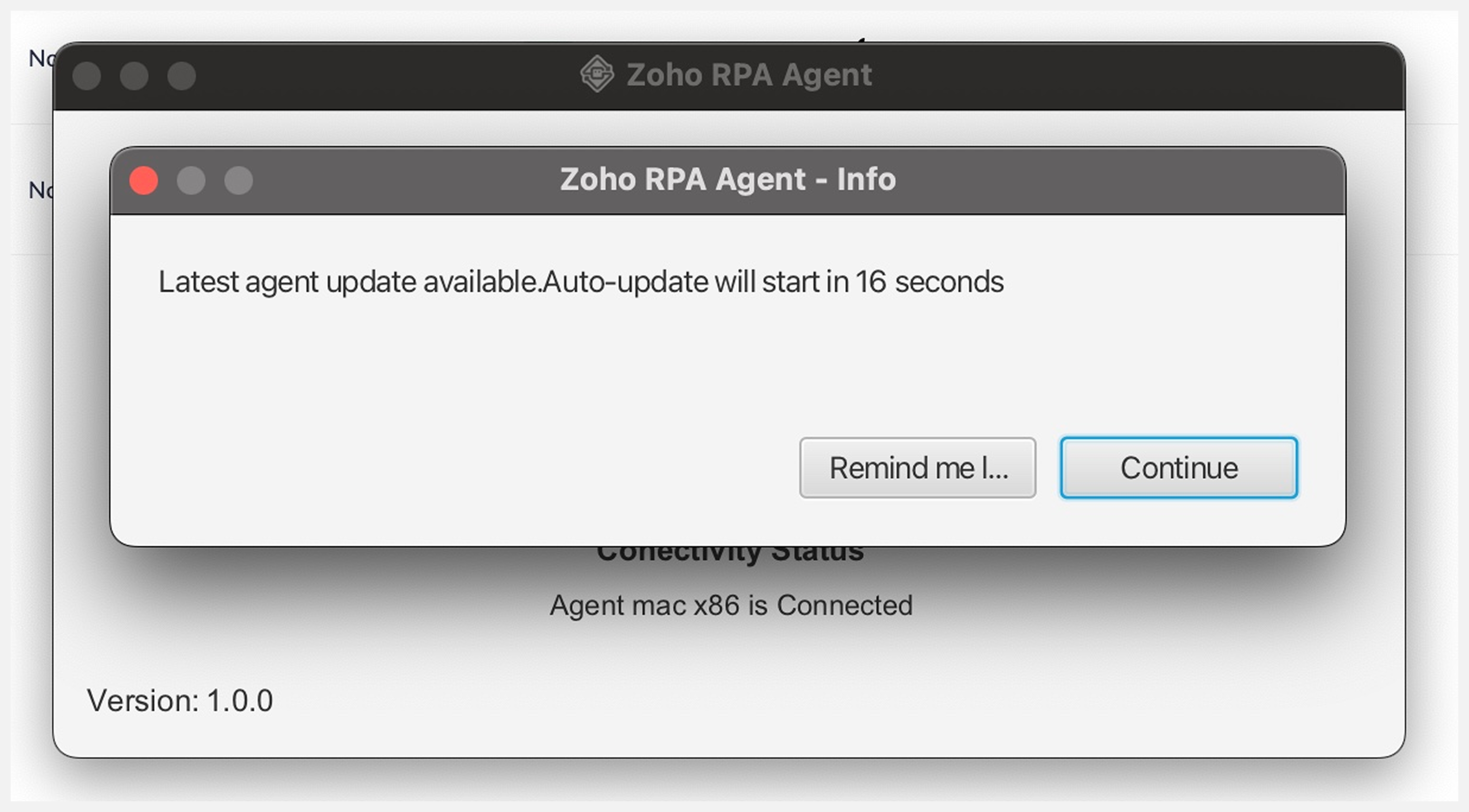This screenshot has height=812, width=1469.
Task: Click the Version: 1.0.0 label
Action: (180, 700)
